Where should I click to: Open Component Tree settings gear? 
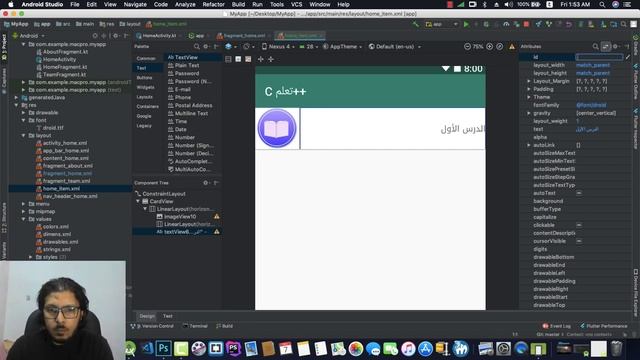point(206,183)
